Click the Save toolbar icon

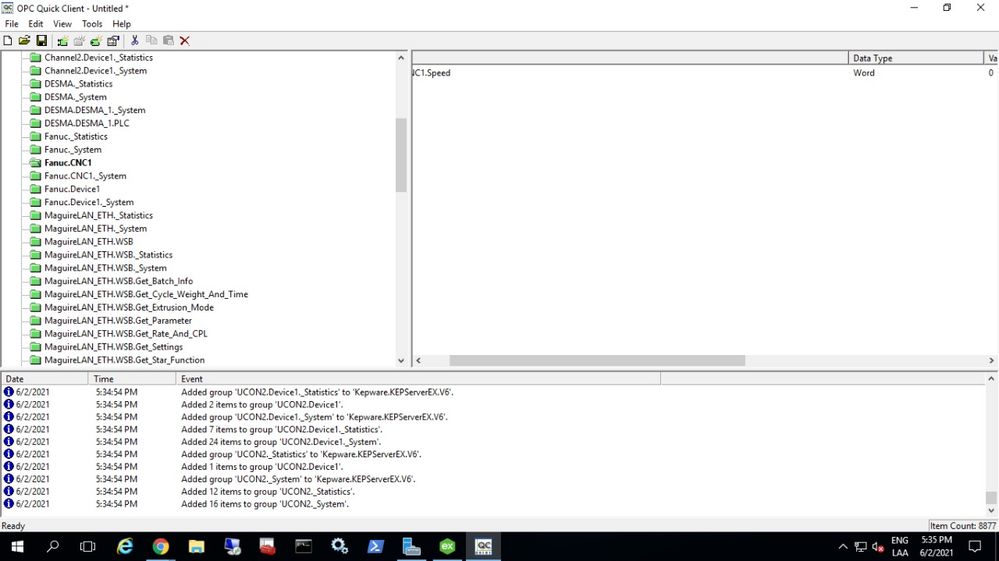click(41, 41)
